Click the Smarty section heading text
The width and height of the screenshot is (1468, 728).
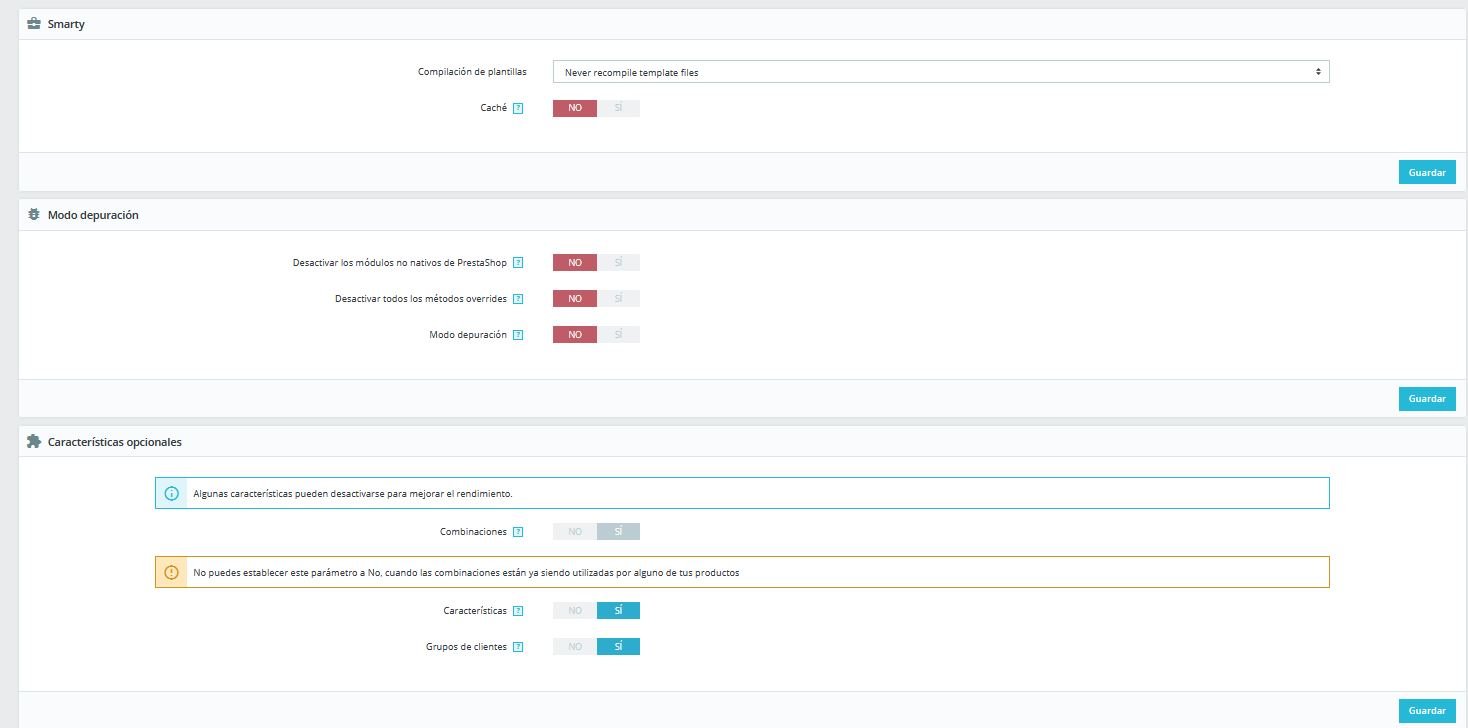[x=66, y=24]
